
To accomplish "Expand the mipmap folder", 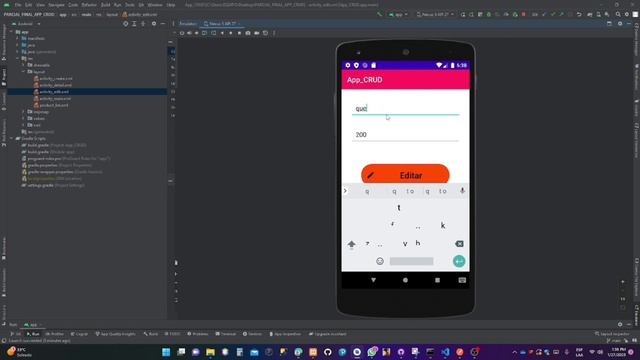I will (x=23, y=111).
